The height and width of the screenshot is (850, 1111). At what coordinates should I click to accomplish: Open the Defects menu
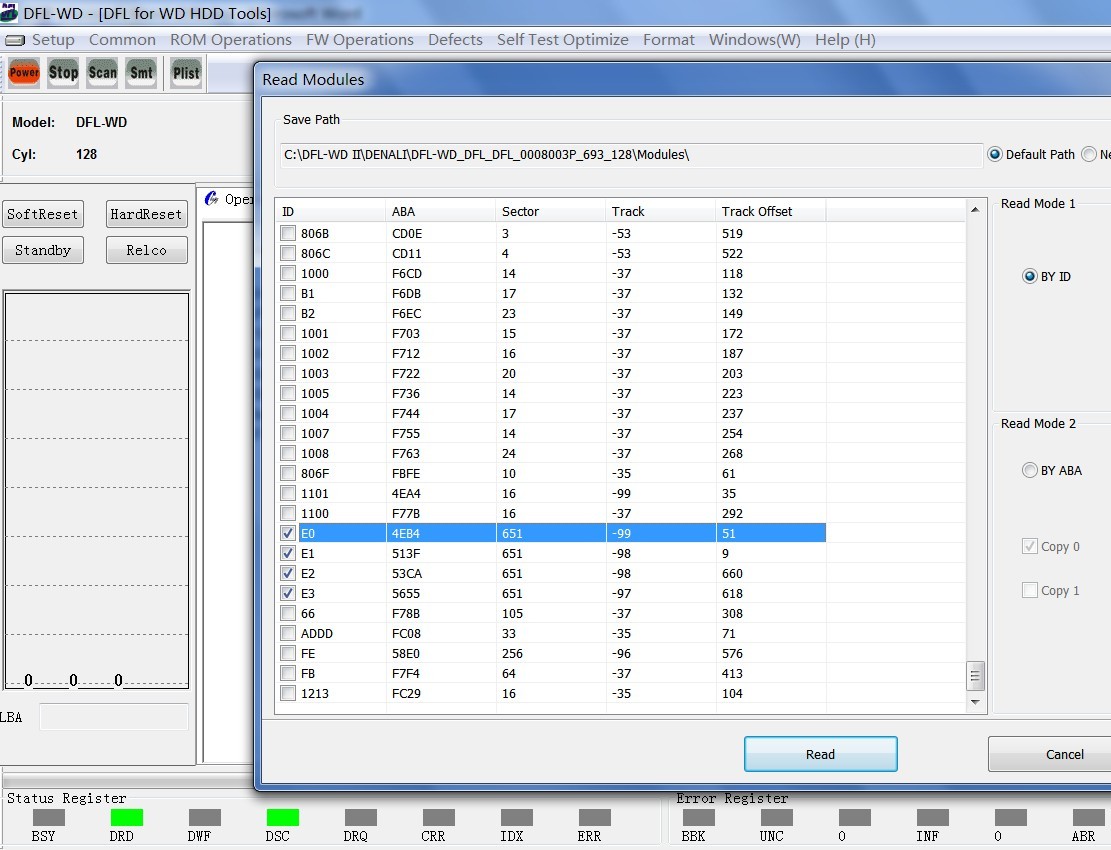(455, 40)
